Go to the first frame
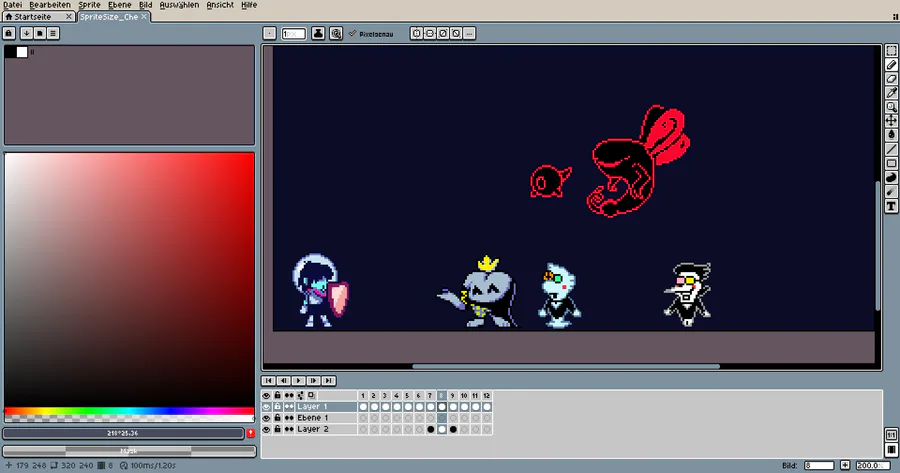Viewport: 900px width, 473px height. coord(268,381)
